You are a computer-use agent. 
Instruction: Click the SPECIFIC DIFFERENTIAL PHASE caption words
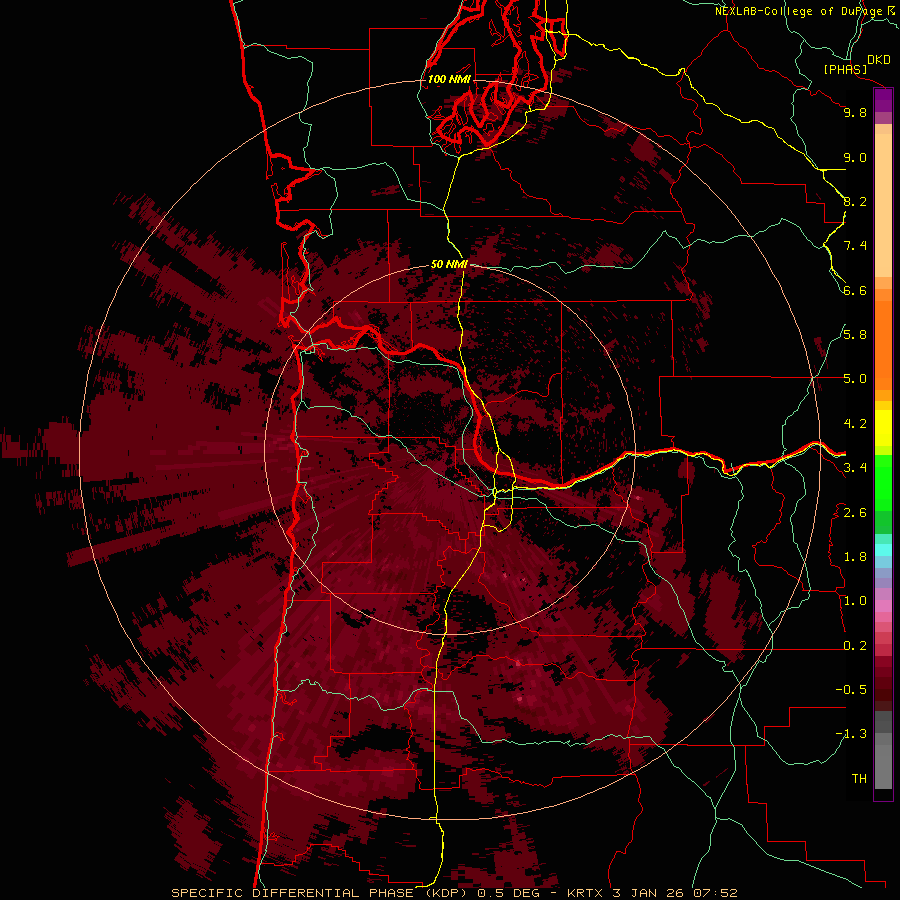(292, 893)
